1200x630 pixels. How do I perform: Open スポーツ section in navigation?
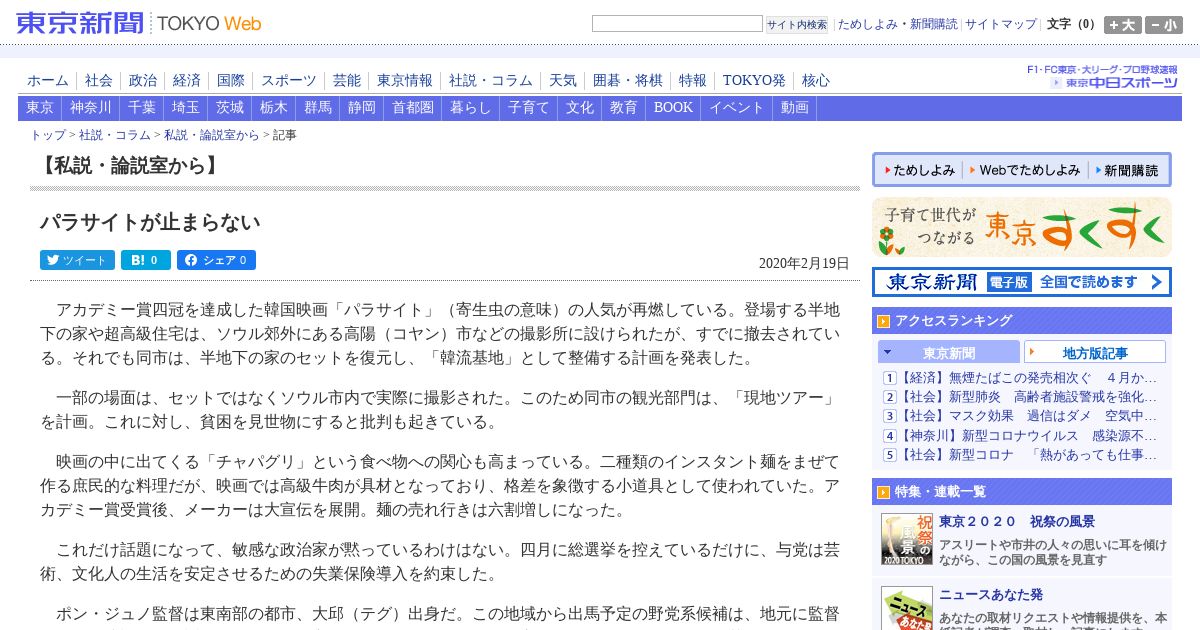289,80
